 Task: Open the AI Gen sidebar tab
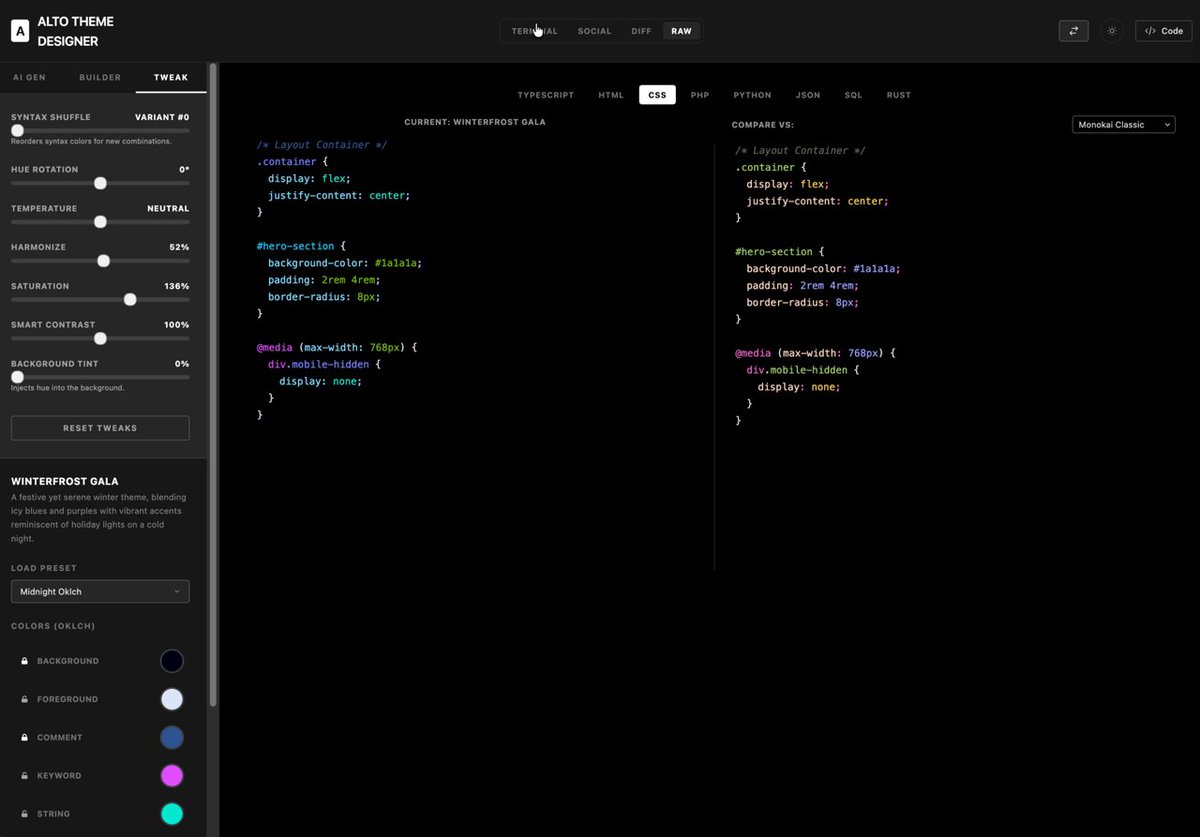point(29,77)
